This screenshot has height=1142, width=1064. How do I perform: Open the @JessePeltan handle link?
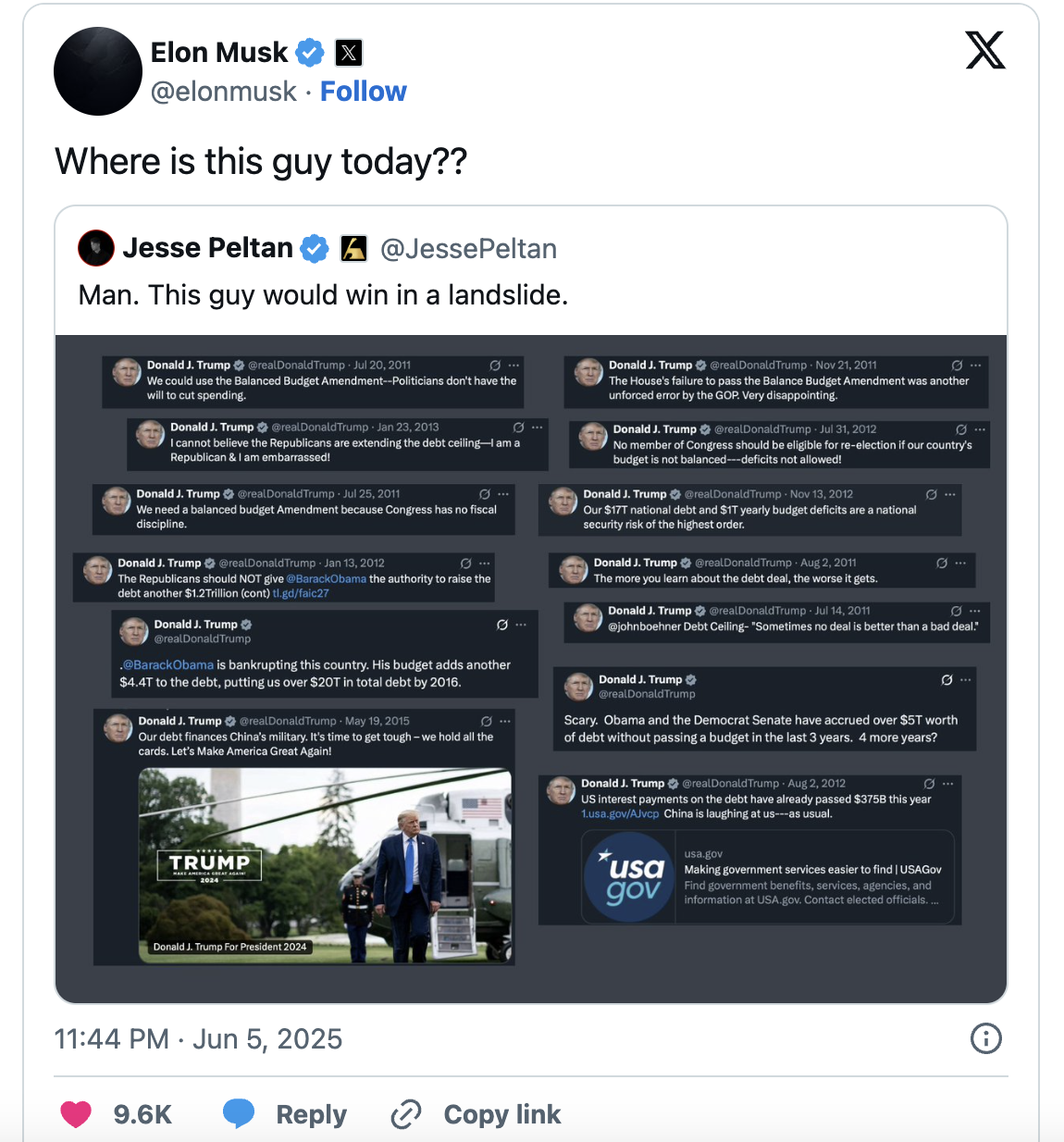coord(468,248)
